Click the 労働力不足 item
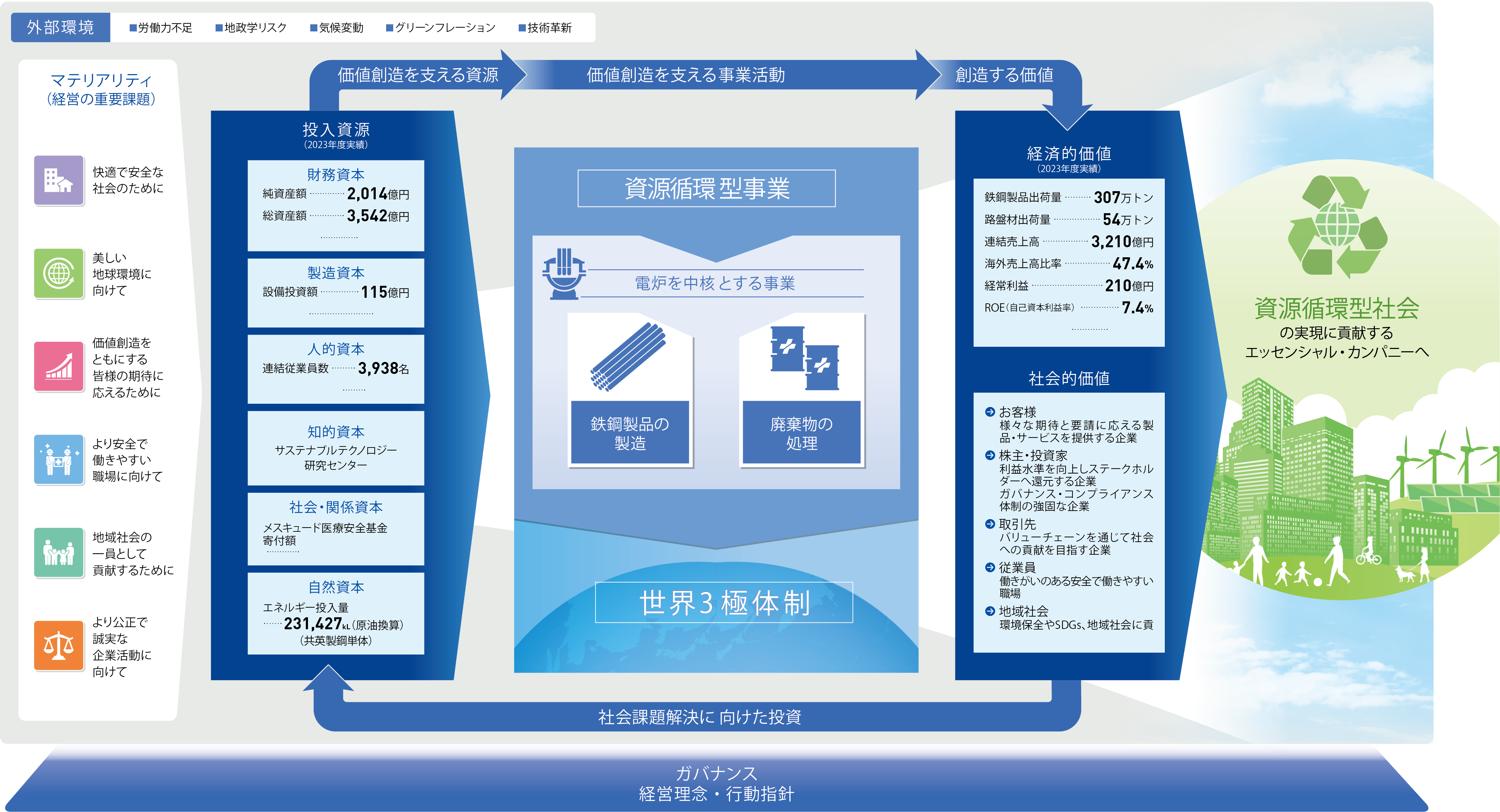1500x812 pixels. (161, 27)
